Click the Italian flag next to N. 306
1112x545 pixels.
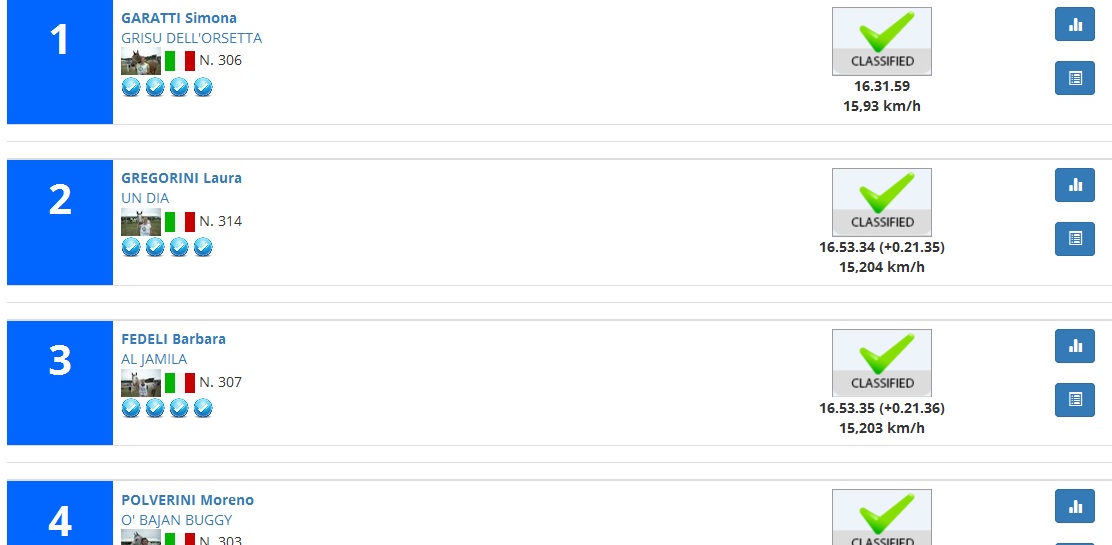tap(179, 61)
